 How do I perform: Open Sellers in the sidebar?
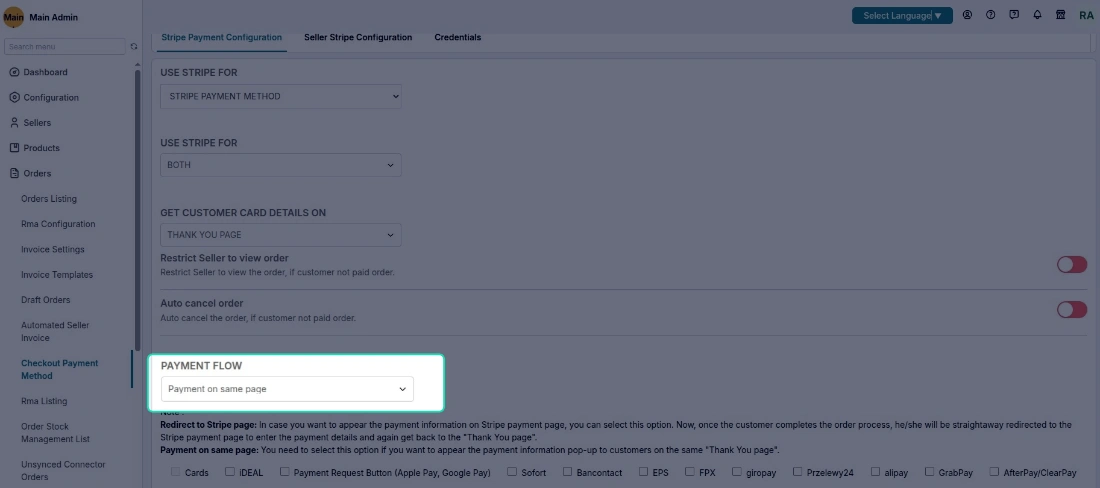click(37, 123)
